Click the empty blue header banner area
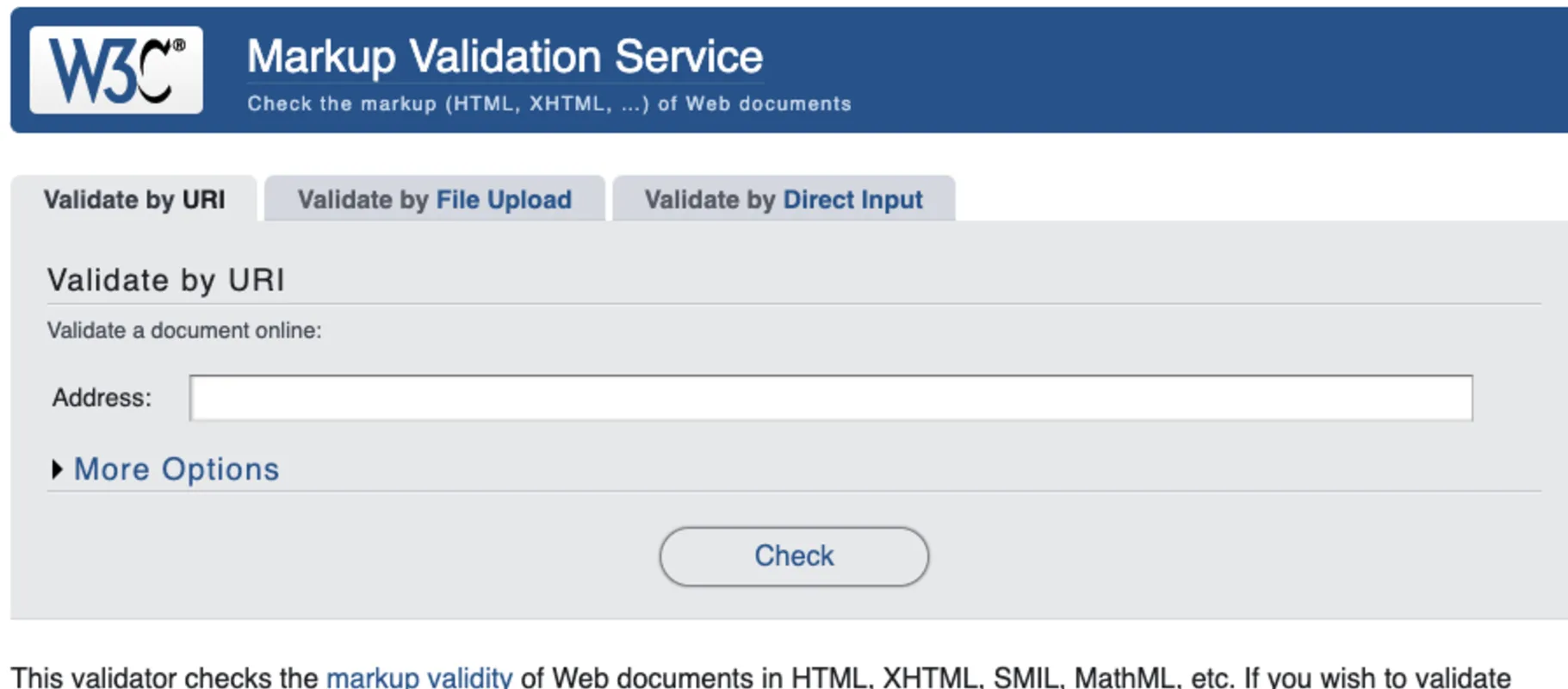This screenshot has height=689, width=1568. pos(1205,69)
